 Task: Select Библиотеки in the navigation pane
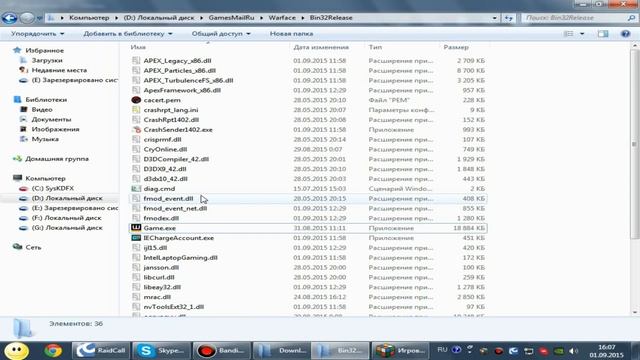point(46,100)
